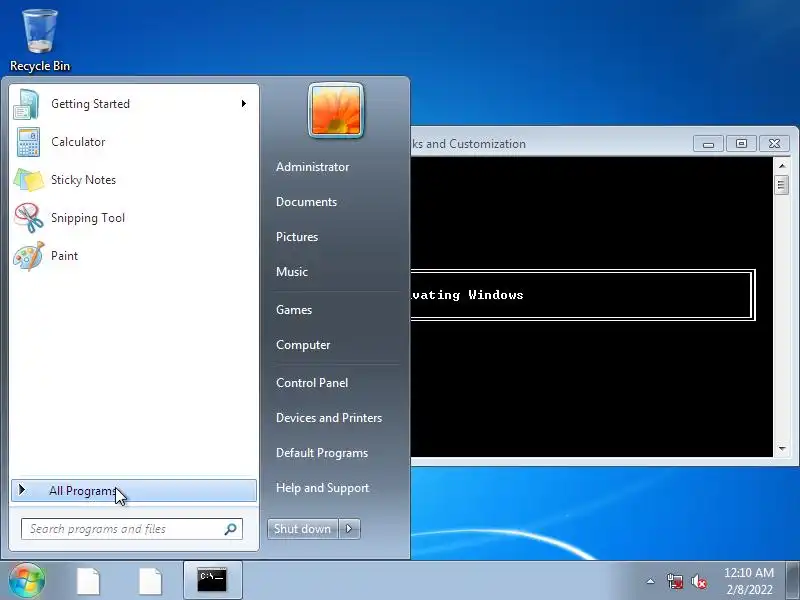The image size is (800, 600).
Task: Open Paint using its palette icon
Action: click(x=29, y=256)
